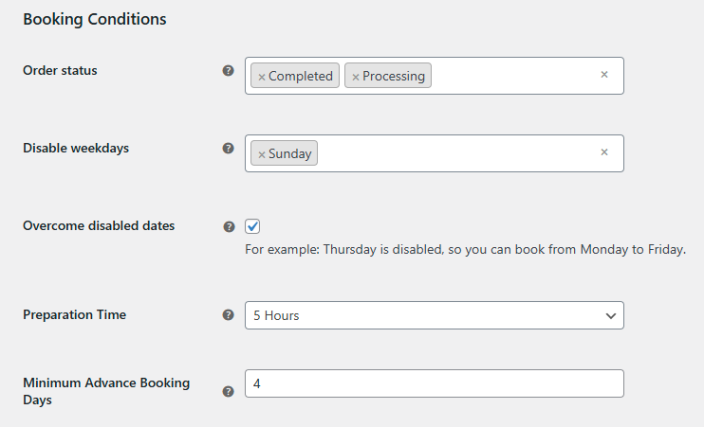
Task: Click the Completed tag label
Action: [300, 76]
